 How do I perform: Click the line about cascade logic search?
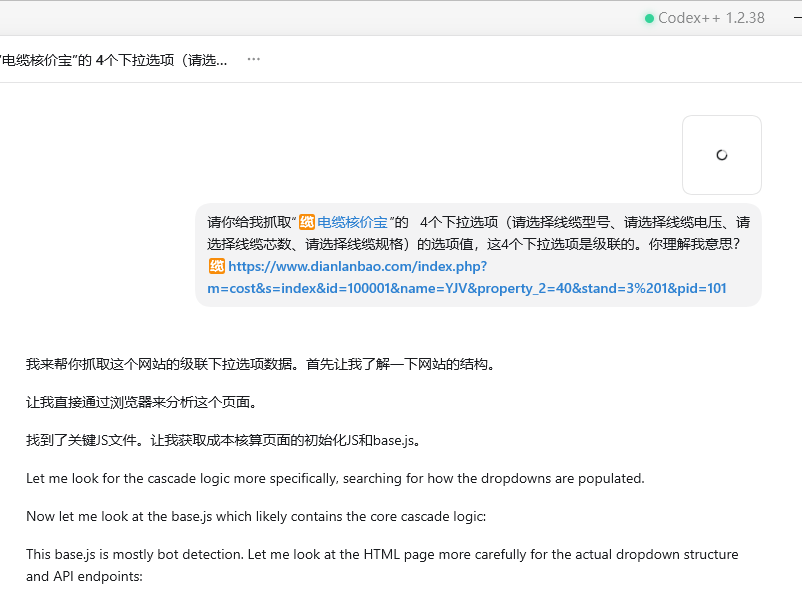pyautogui.click(x=335, y=478)
